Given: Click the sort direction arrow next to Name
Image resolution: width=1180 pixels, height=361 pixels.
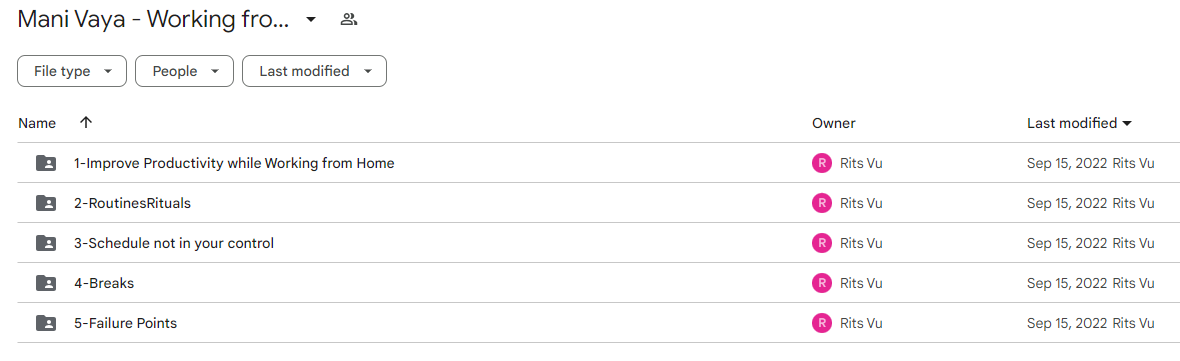Looking at the screenshot, I should [x=86, y=123].
